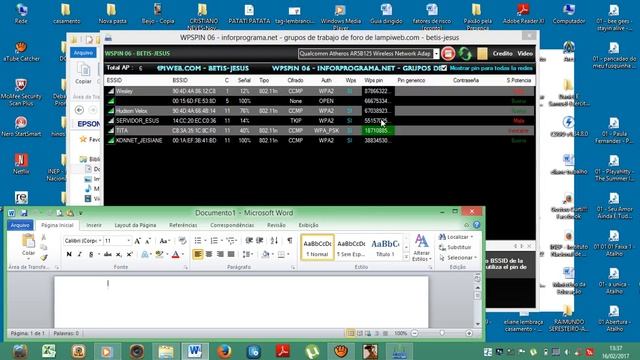Switch to the Exibição tab

(308, 225)
